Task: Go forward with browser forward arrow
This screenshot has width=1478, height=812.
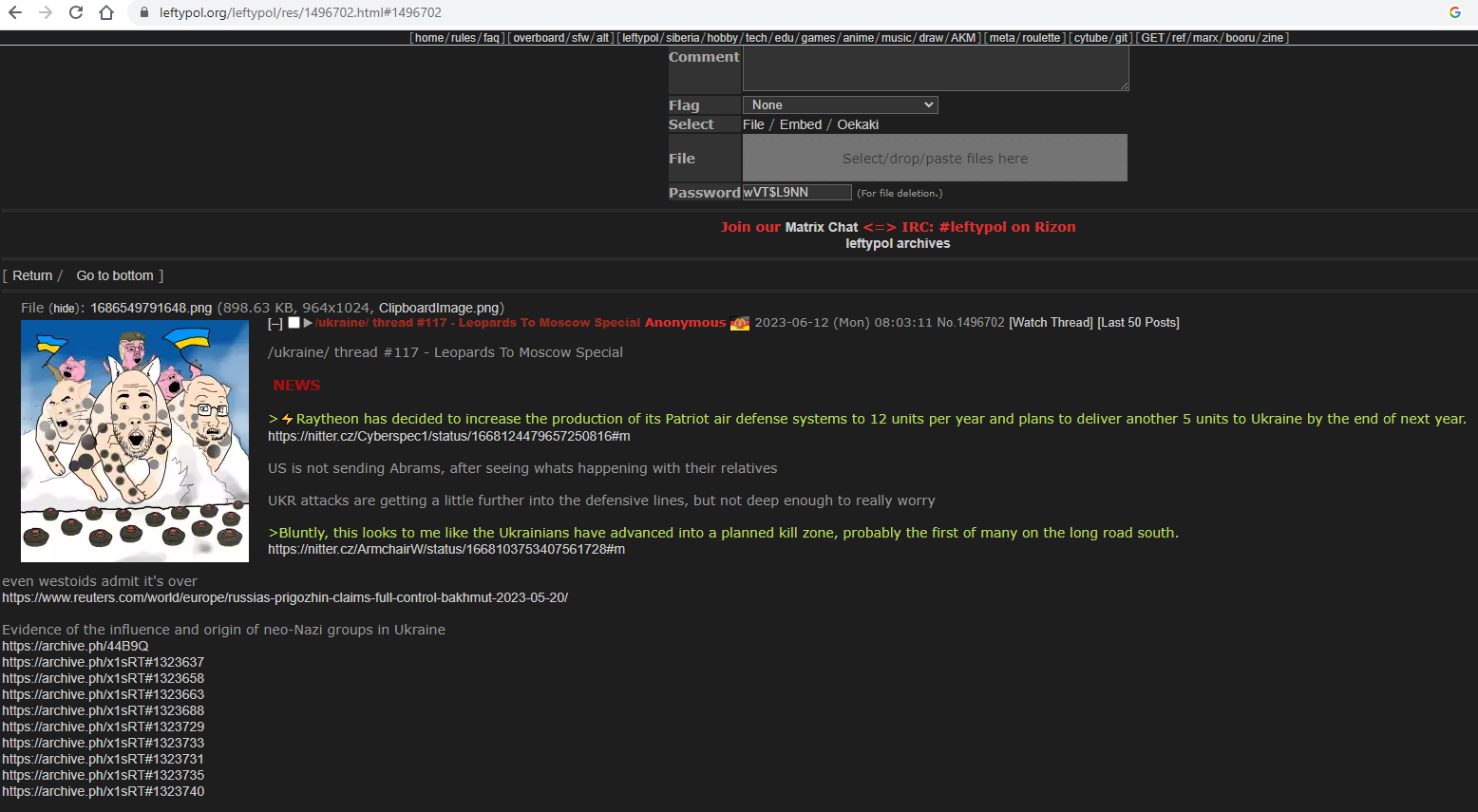Action: pyautogui.click(x=46, y=12)
